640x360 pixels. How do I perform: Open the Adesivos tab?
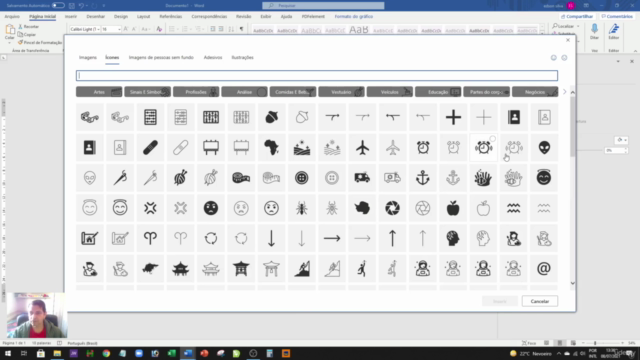tap(213, 58)
